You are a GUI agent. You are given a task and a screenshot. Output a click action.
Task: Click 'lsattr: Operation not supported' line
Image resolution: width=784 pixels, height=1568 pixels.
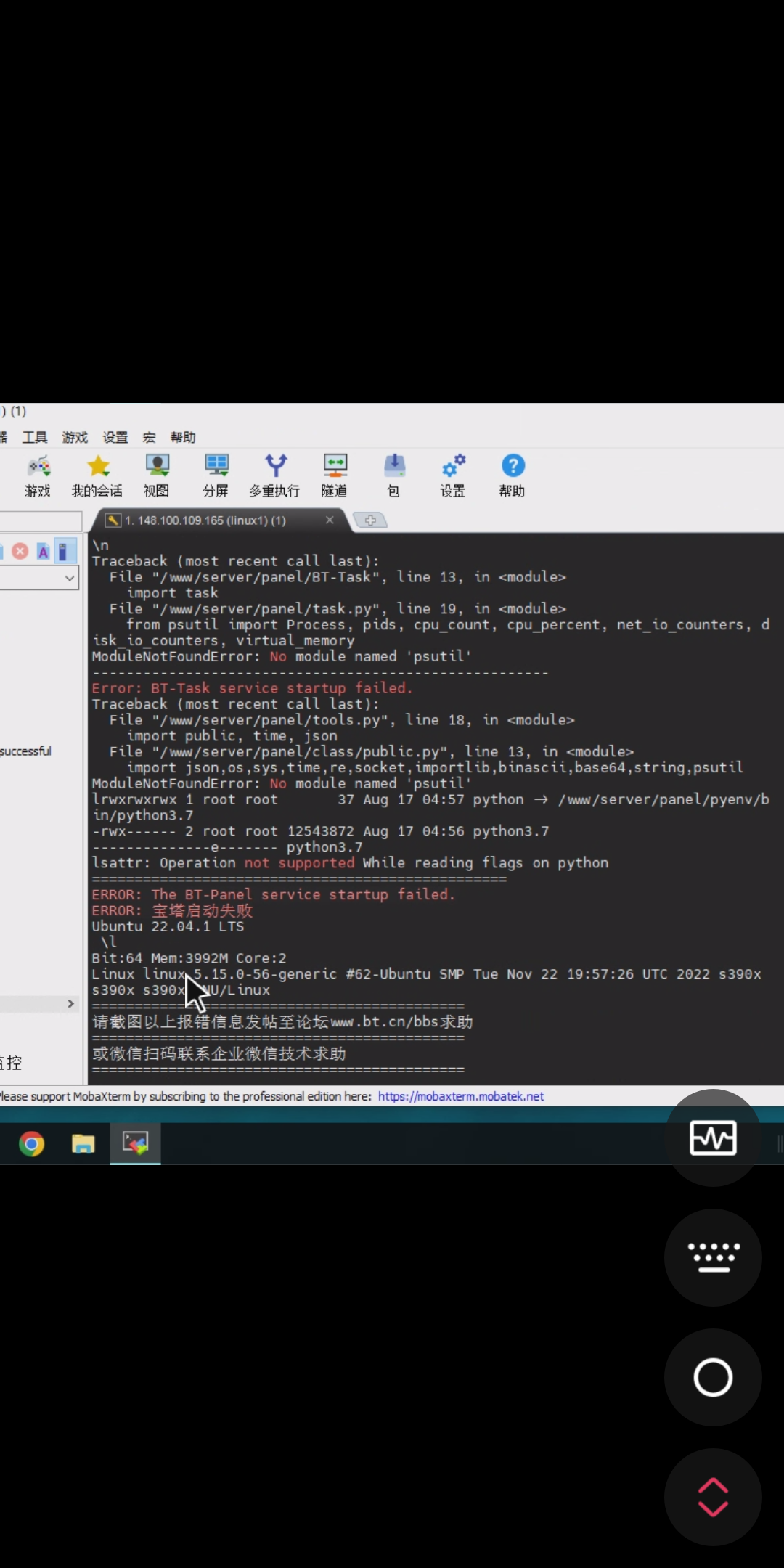click(350, 863)
